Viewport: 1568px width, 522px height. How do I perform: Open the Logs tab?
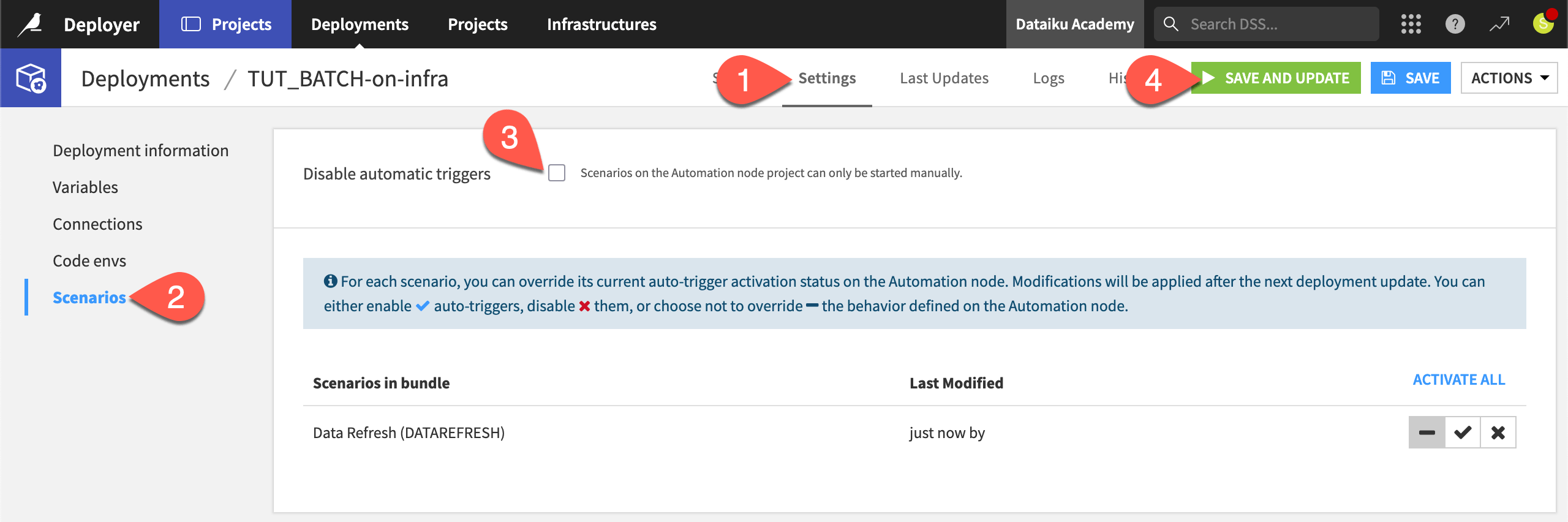point(1048,78)
